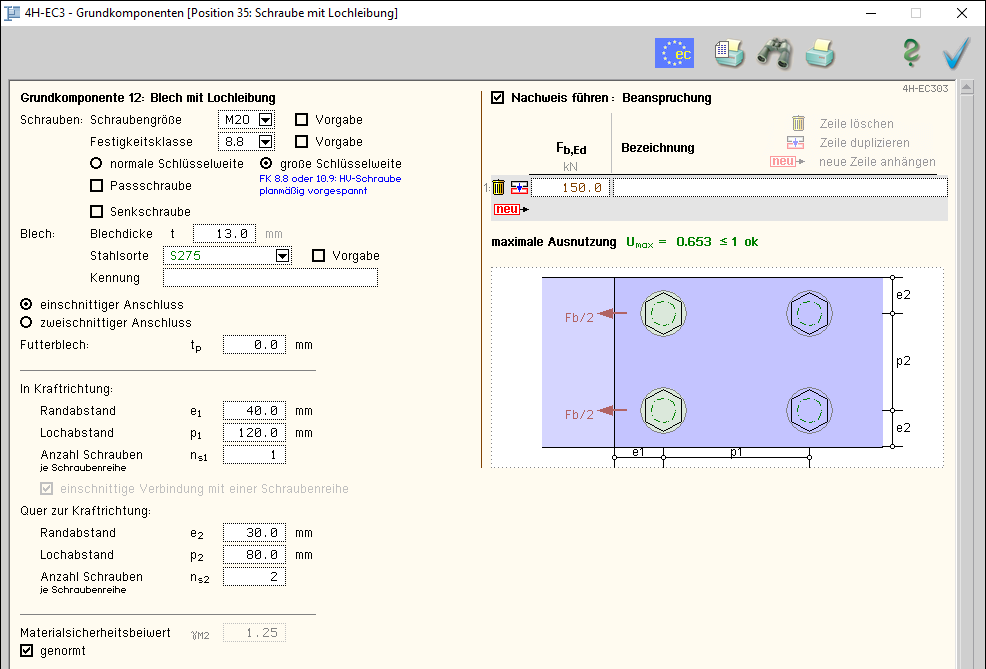
Task: Open the Stahlsorte S275 dropdown
Action: tap(283, 256)
